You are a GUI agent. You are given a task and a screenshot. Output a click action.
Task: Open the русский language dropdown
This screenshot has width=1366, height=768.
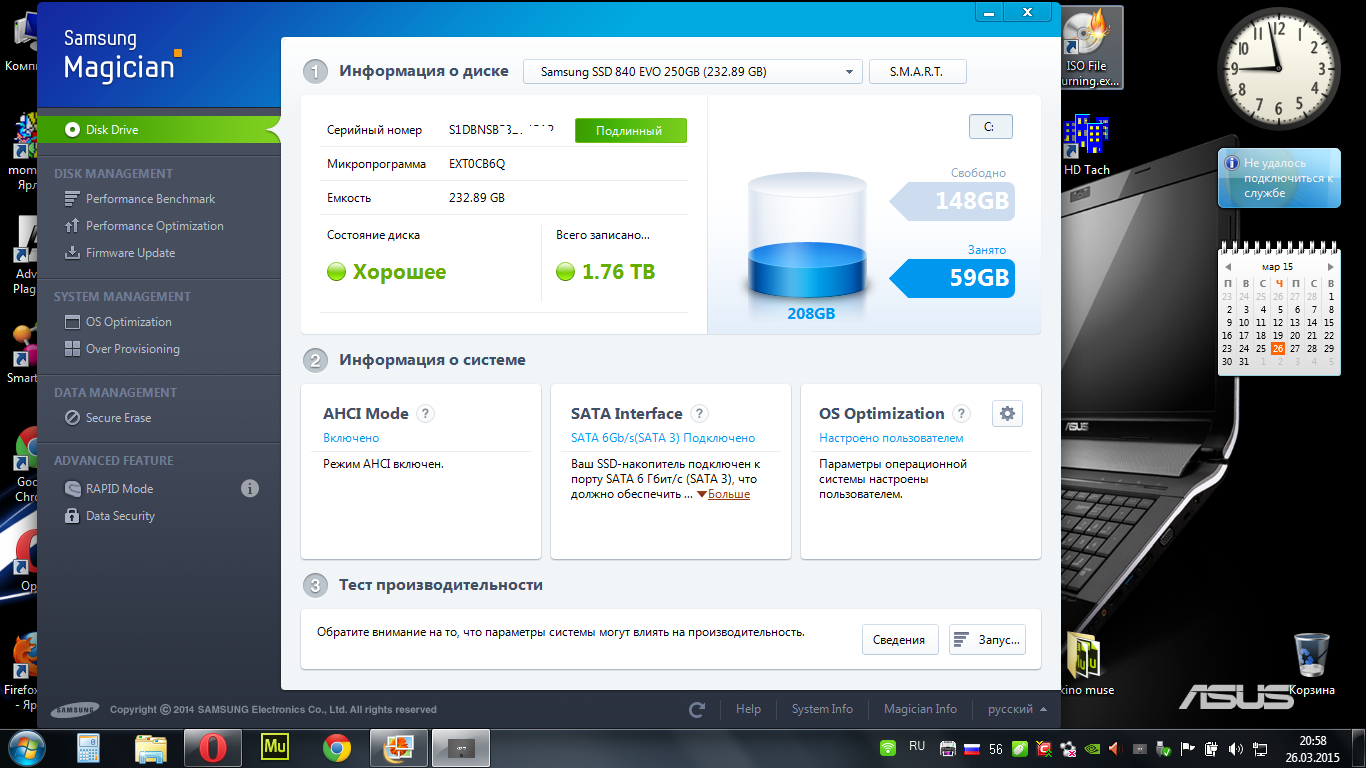tap(1017, 709)
